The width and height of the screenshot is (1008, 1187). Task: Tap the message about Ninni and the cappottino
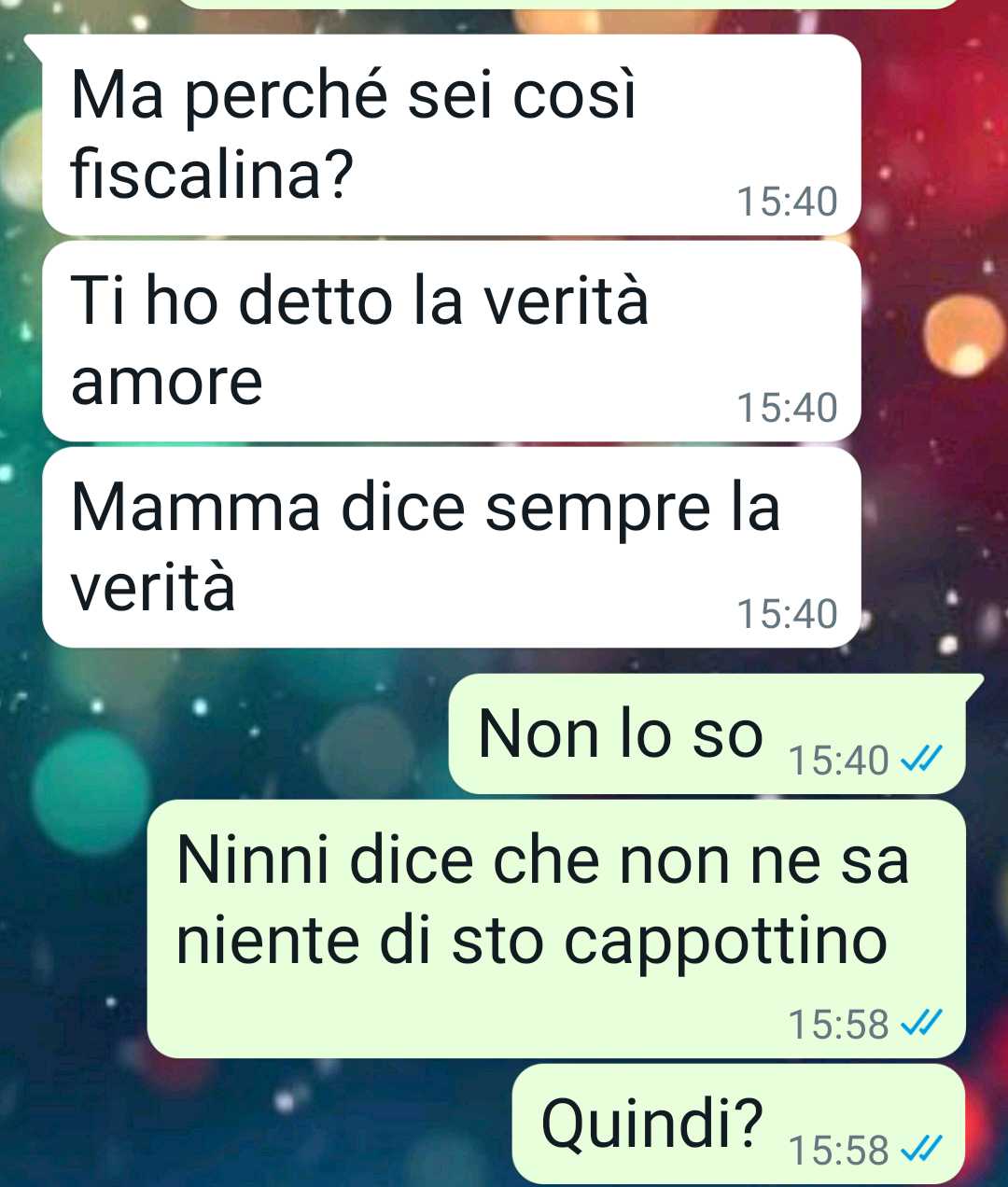pyautogui.click(x=556, y=929)
